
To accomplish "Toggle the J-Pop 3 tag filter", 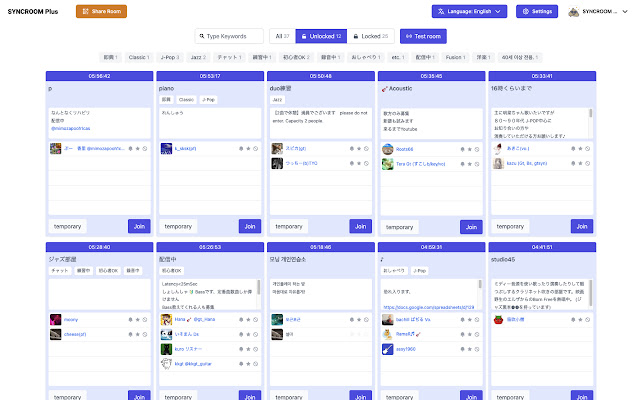I will pos(169,58).
